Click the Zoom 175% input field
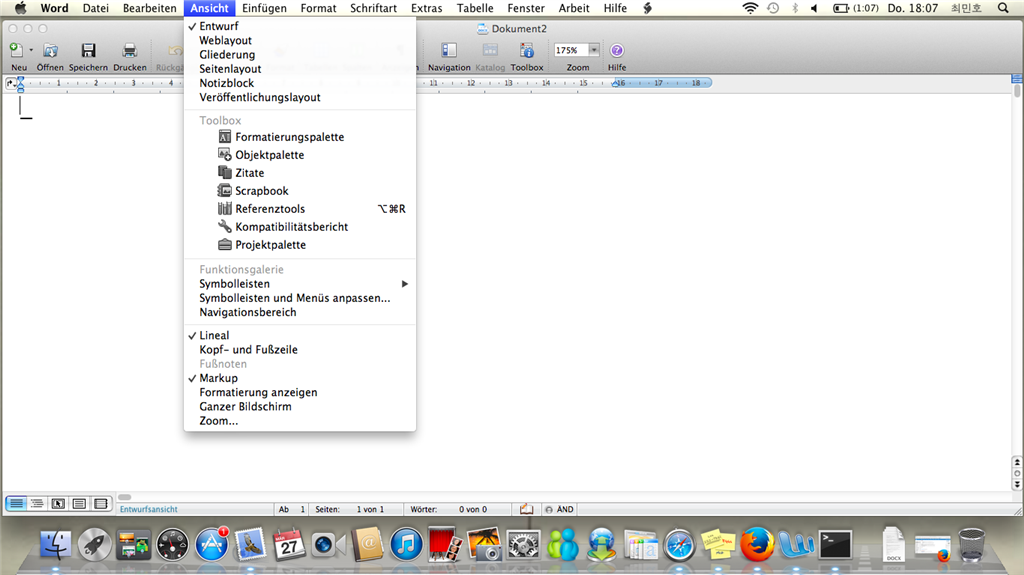This screenshot has width=1024, height=575. point(571,50)
